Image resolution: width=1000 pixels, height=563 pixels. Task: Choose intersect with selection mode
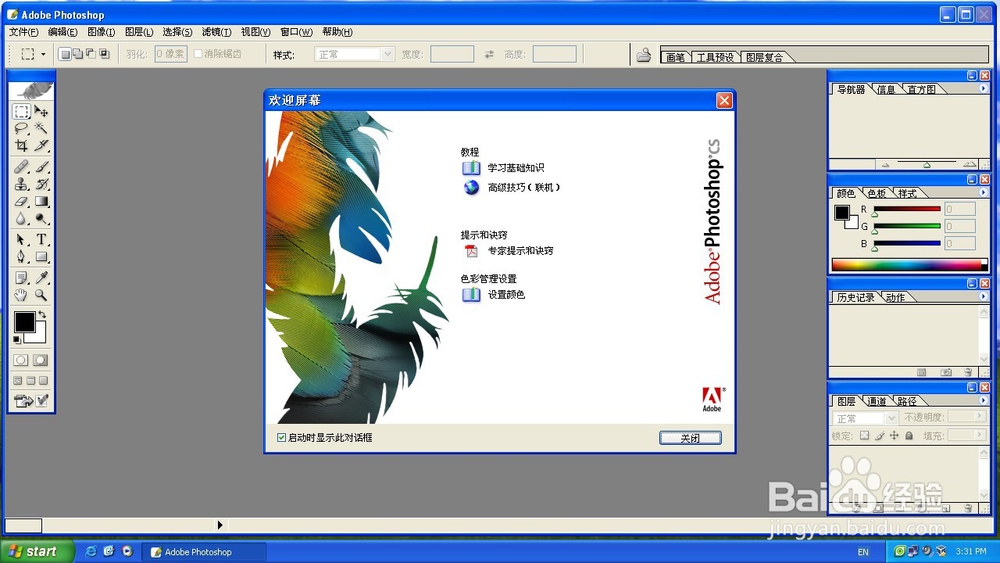tap(104, 54)
